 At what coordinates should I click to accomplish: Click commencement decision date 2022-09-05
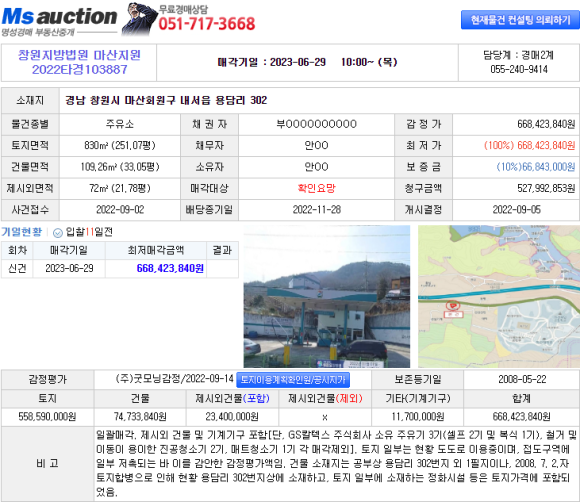(516, 210)
